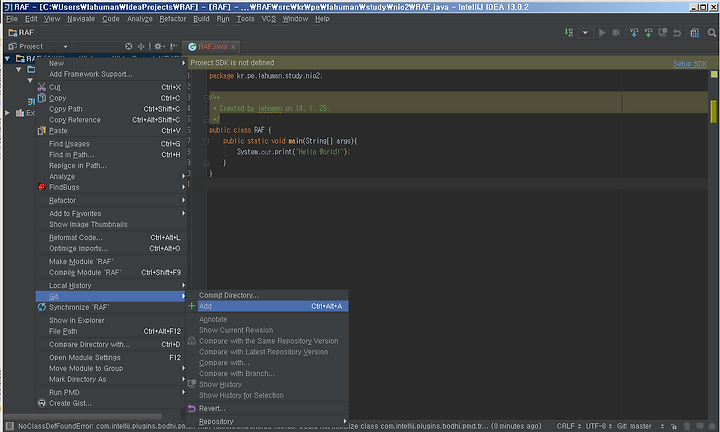The height and width of the screenshot is (432, 720).
Task: Collapse the second-level folder arrow
Action: (x=19, y=69)
